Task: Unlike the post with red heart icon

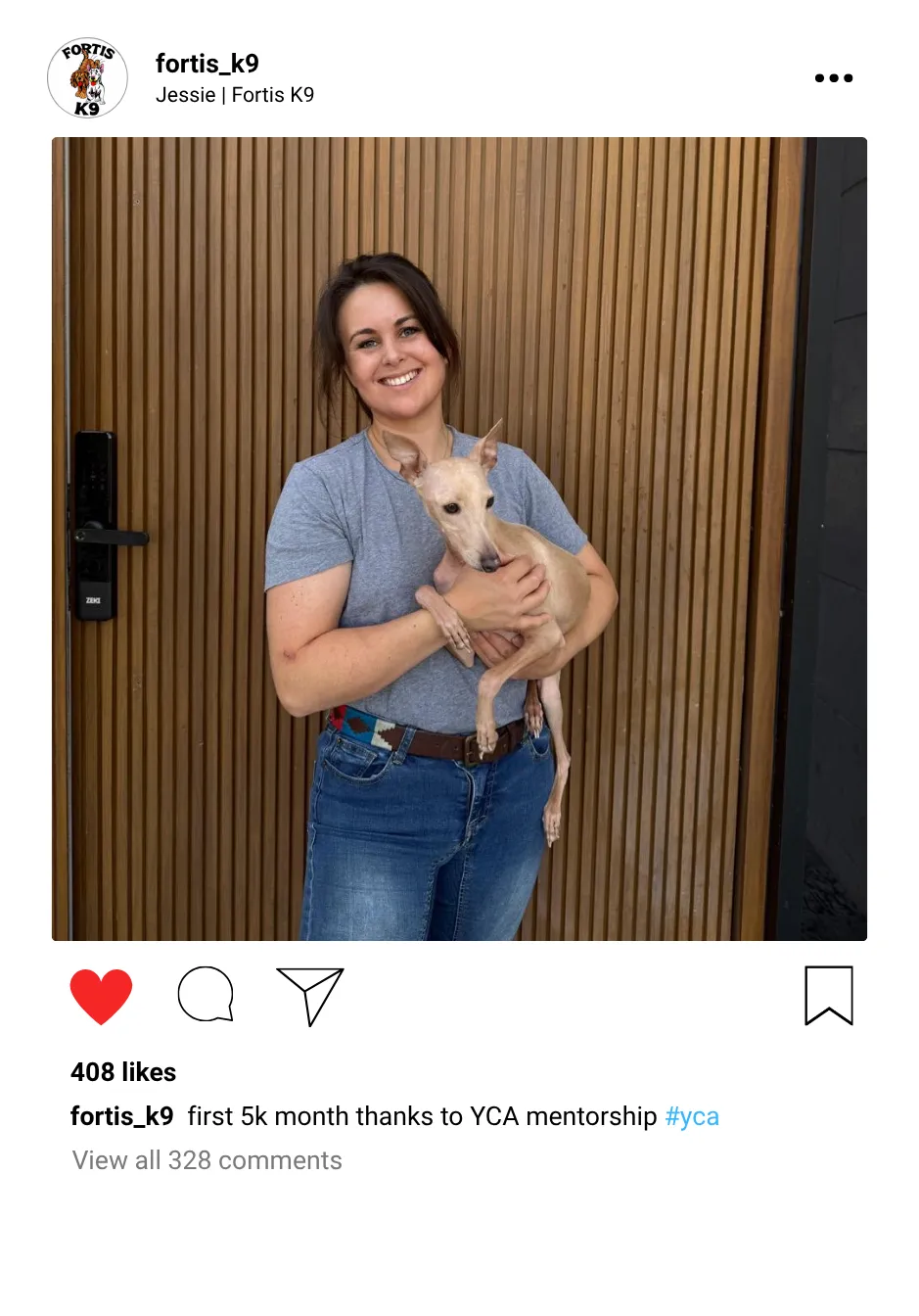Action: click(x=101, y=996)
